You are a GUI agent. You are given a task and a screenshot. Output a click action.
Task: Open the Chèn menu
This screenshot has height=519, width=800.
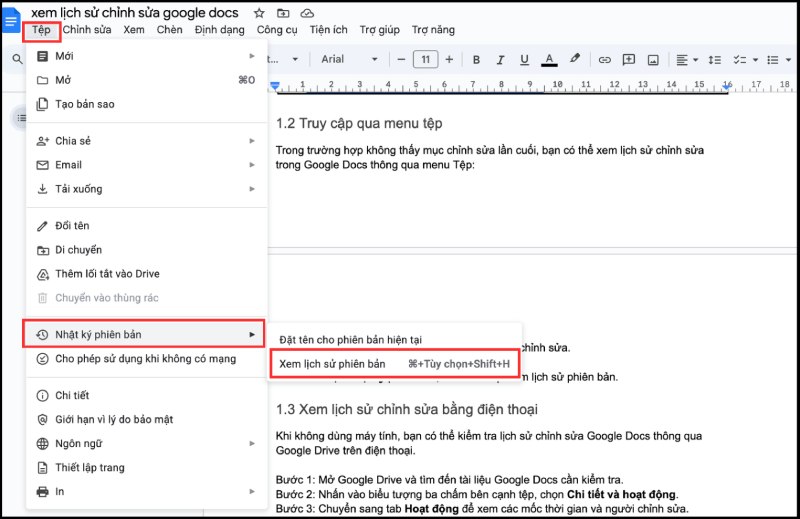169,30
